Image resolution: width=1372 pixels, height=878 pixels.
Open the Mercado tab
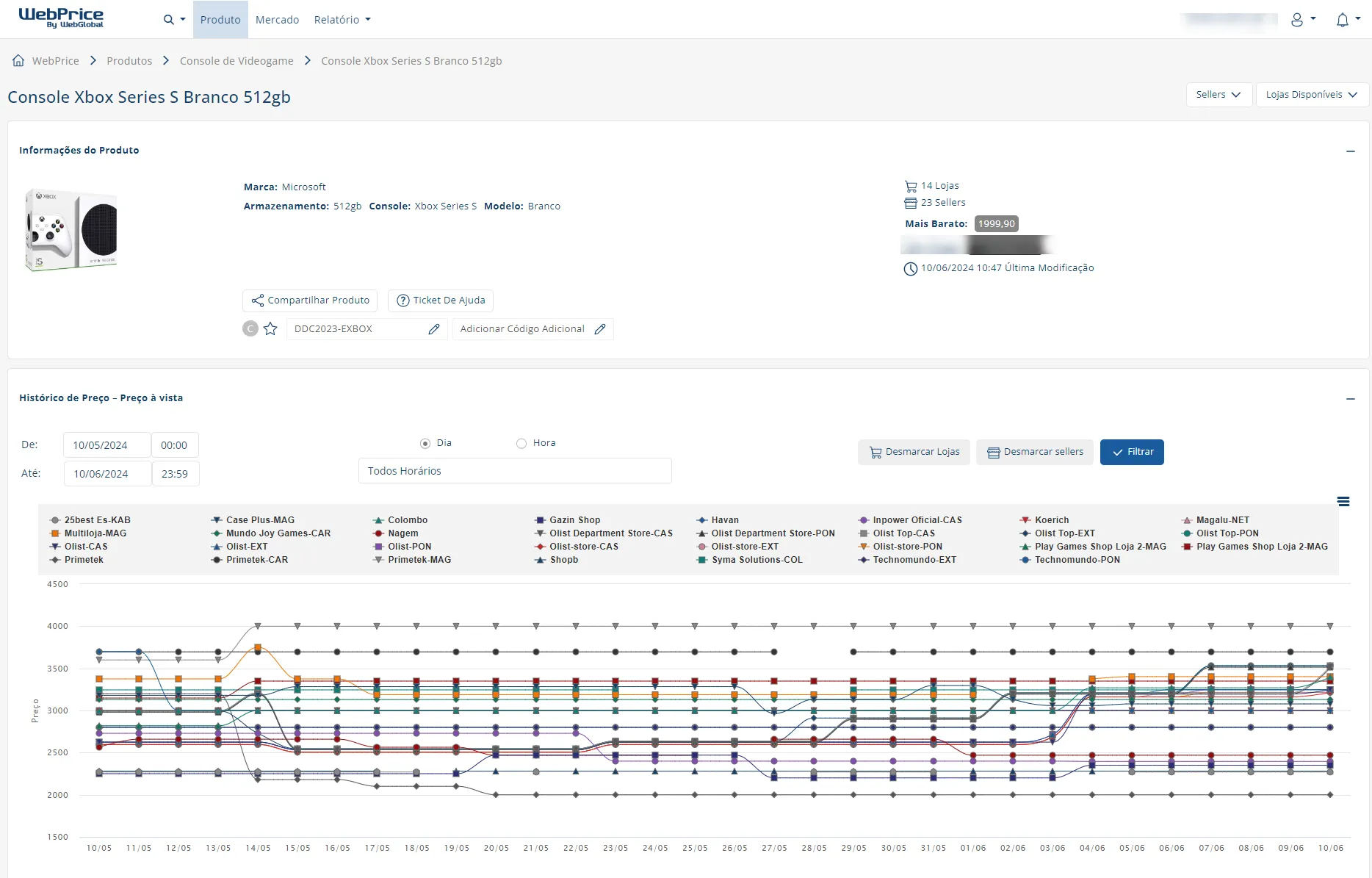coord(277,20)
